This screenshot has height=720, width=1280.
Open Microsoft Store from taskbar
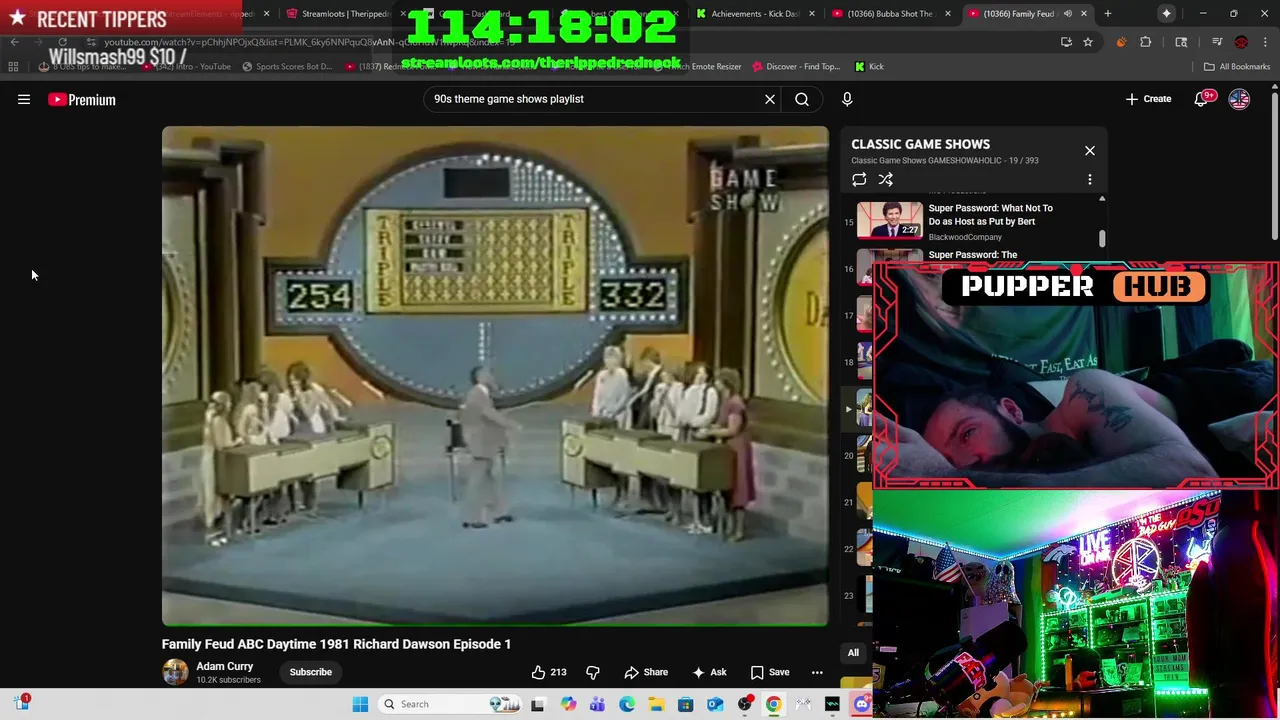point(685,704)
